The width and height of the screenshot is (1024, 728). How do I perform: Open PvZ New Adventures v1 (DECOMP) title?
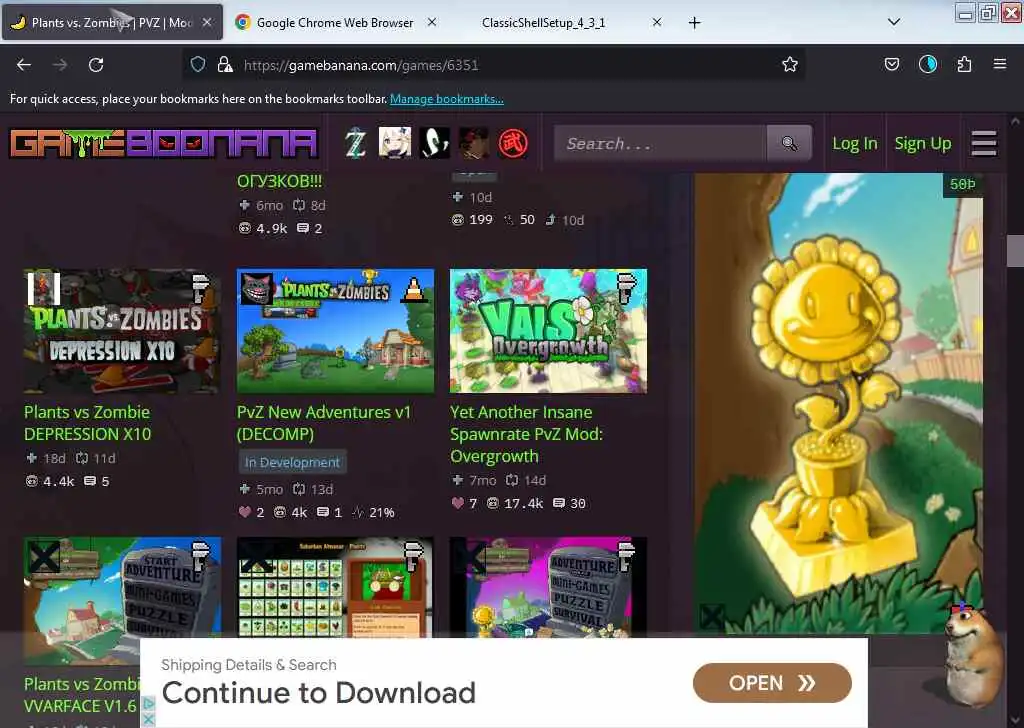[324, 423]
